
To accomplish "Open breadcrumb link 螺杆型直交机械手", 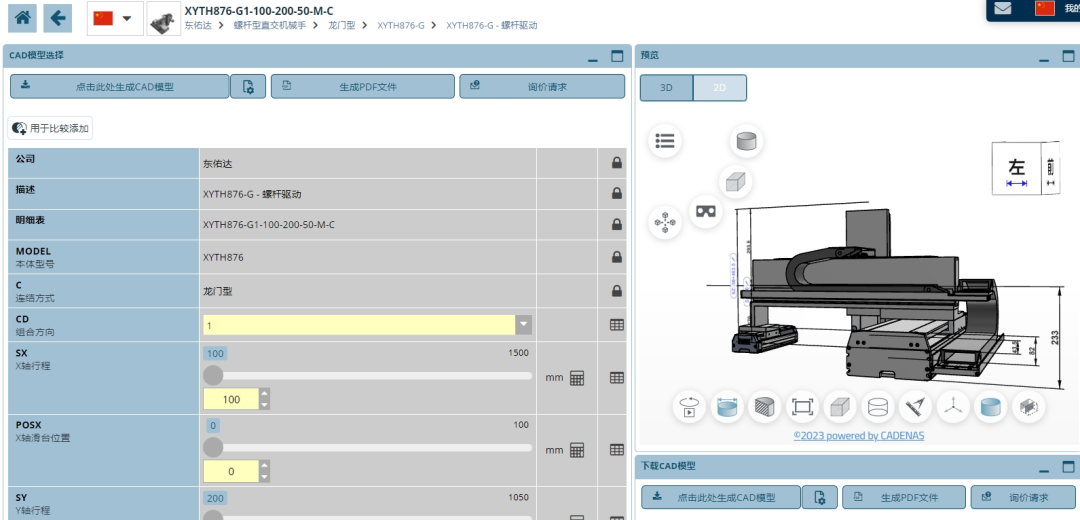I will (270, 25).
